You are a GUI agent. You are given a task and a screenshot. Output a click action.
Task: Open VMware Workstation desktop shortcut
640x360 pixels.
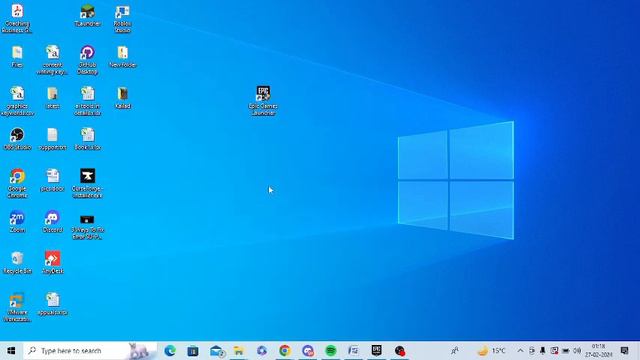click(x=17, y=307)
